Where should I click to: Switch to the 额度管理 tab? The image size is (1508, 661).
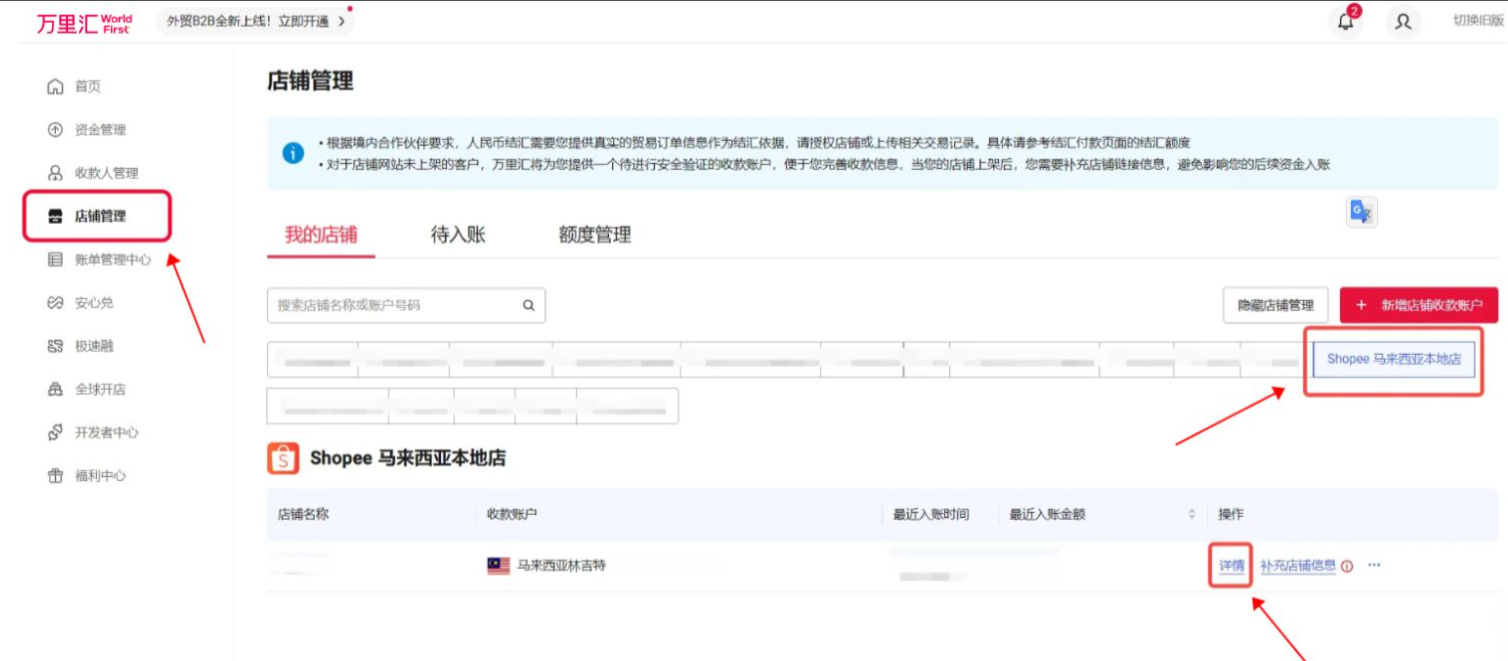pyautogui.click(x=595, y=235)
